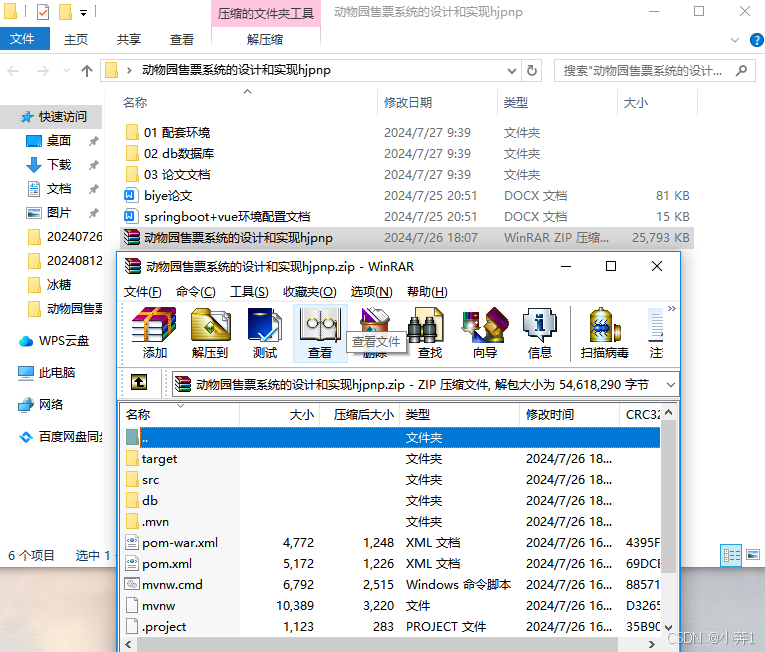The height and width of the screenshot is (652, 765).
Task: Sort WinRAR list by 修改时间 column
Action: (569, 415)
